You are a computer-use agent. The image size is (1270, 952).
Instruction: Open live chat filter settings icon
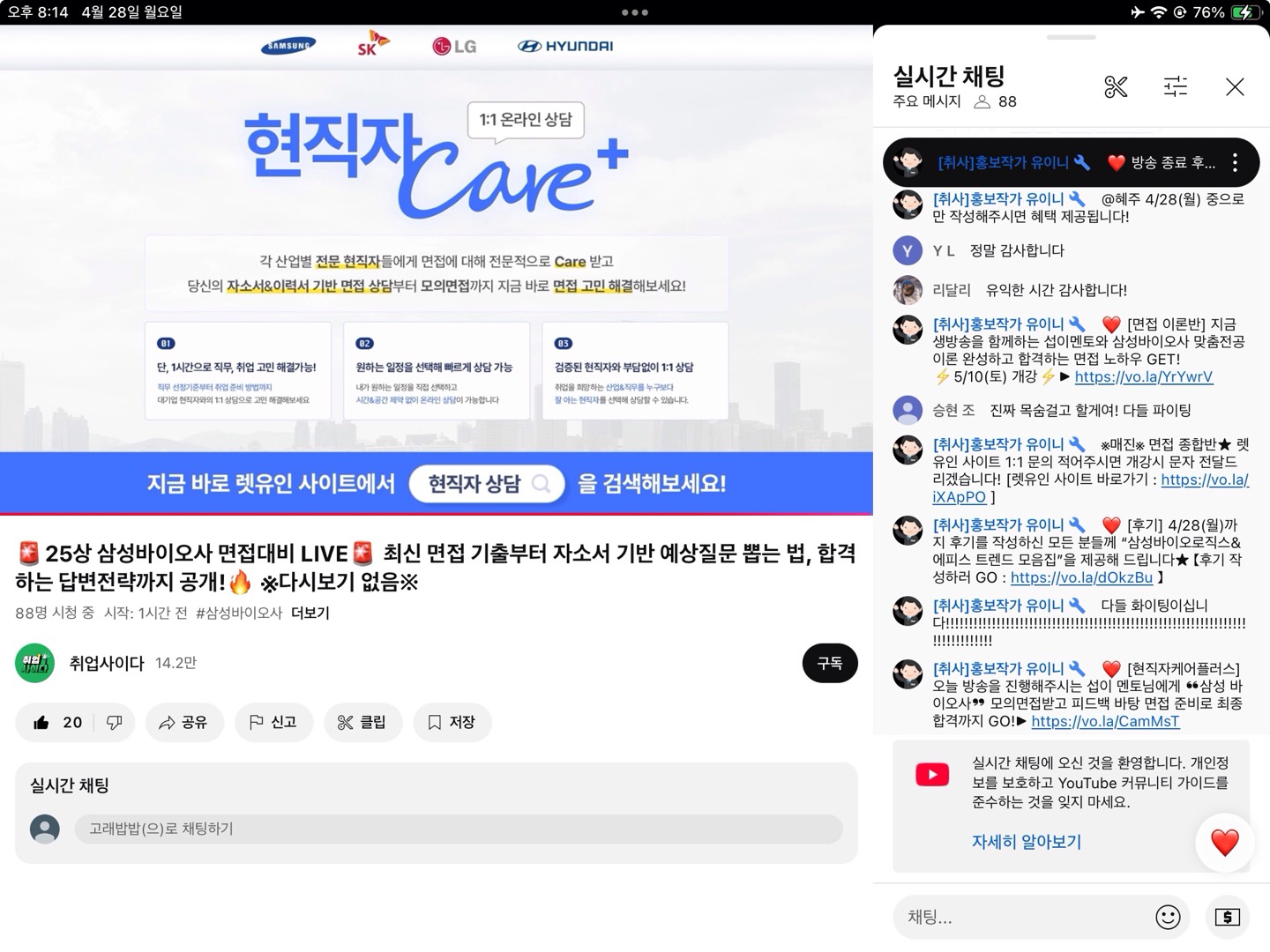(1175, 86)
